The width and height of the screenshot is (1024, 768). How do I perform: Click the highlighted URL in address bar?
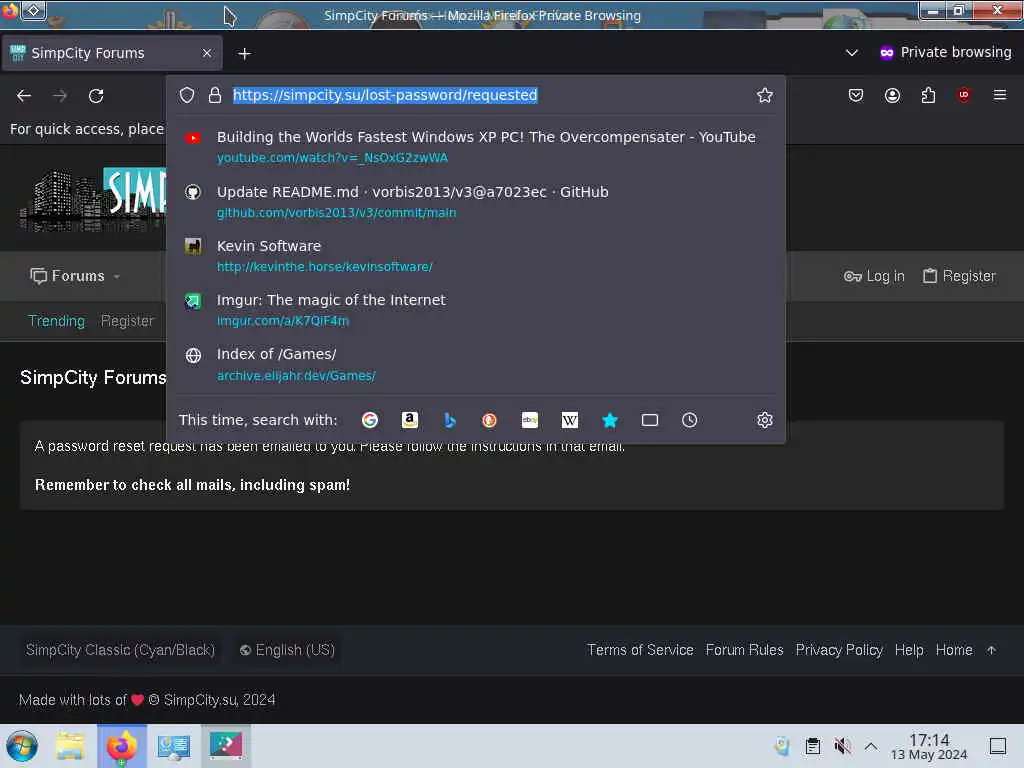tap(385, 95)
